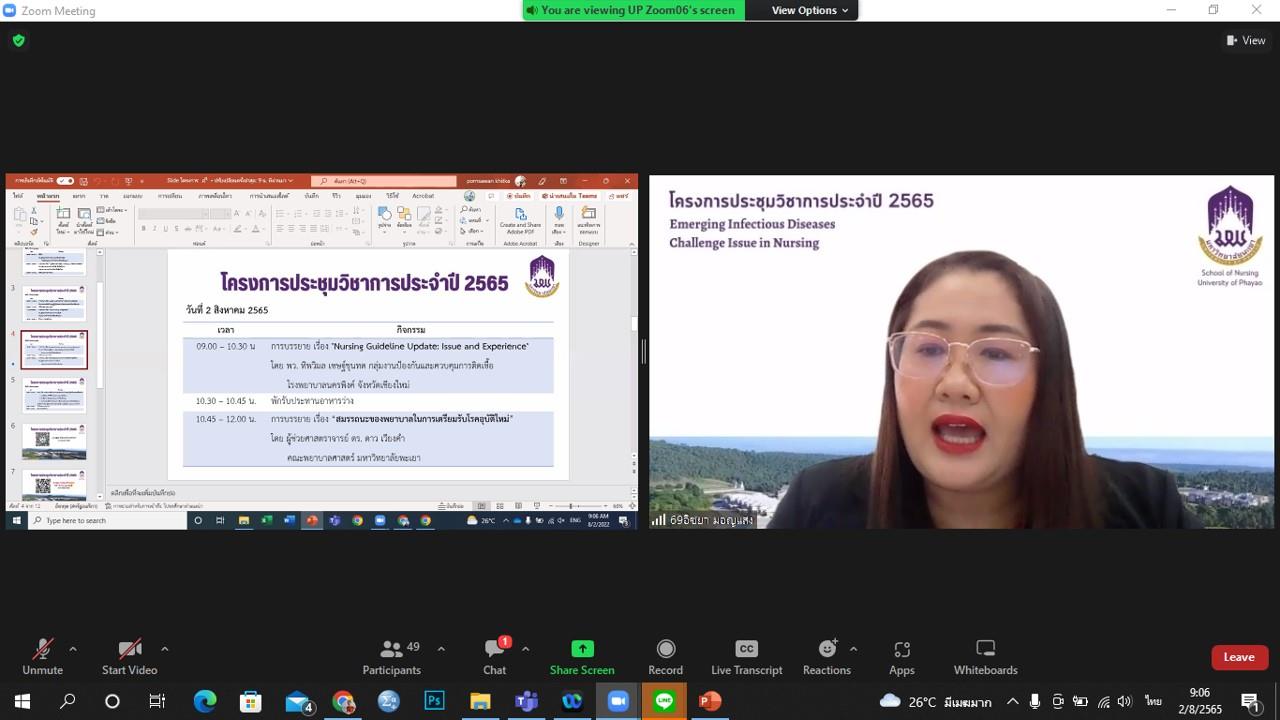Expand video options arrow beside Start Video
Viewport: 1280px width, 720px height.
tap(164, 649)
